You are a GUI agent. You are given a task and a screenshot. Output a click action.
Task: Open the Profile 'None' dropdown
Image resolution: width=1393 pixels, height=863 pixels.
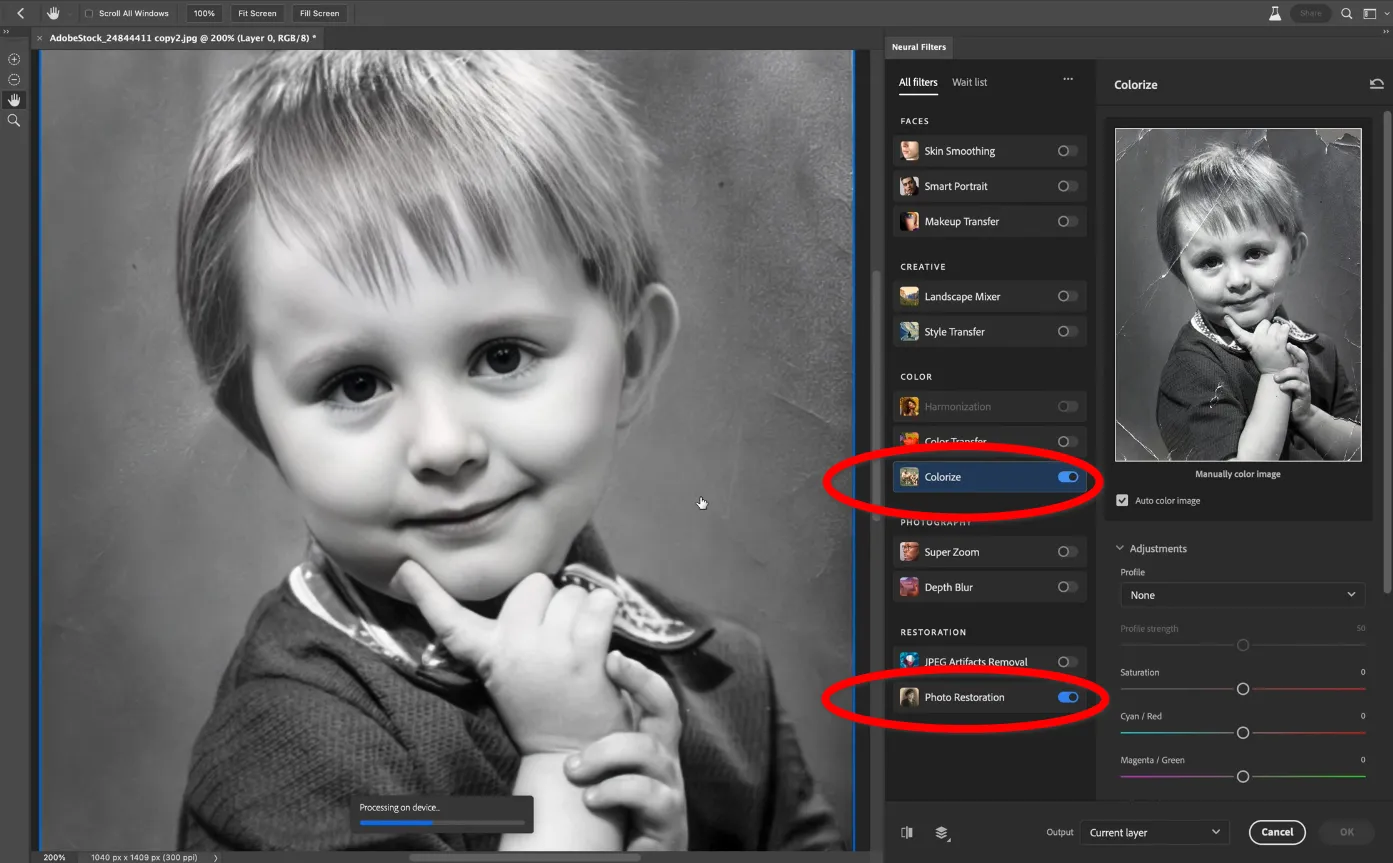click(x=1242, y=595)
